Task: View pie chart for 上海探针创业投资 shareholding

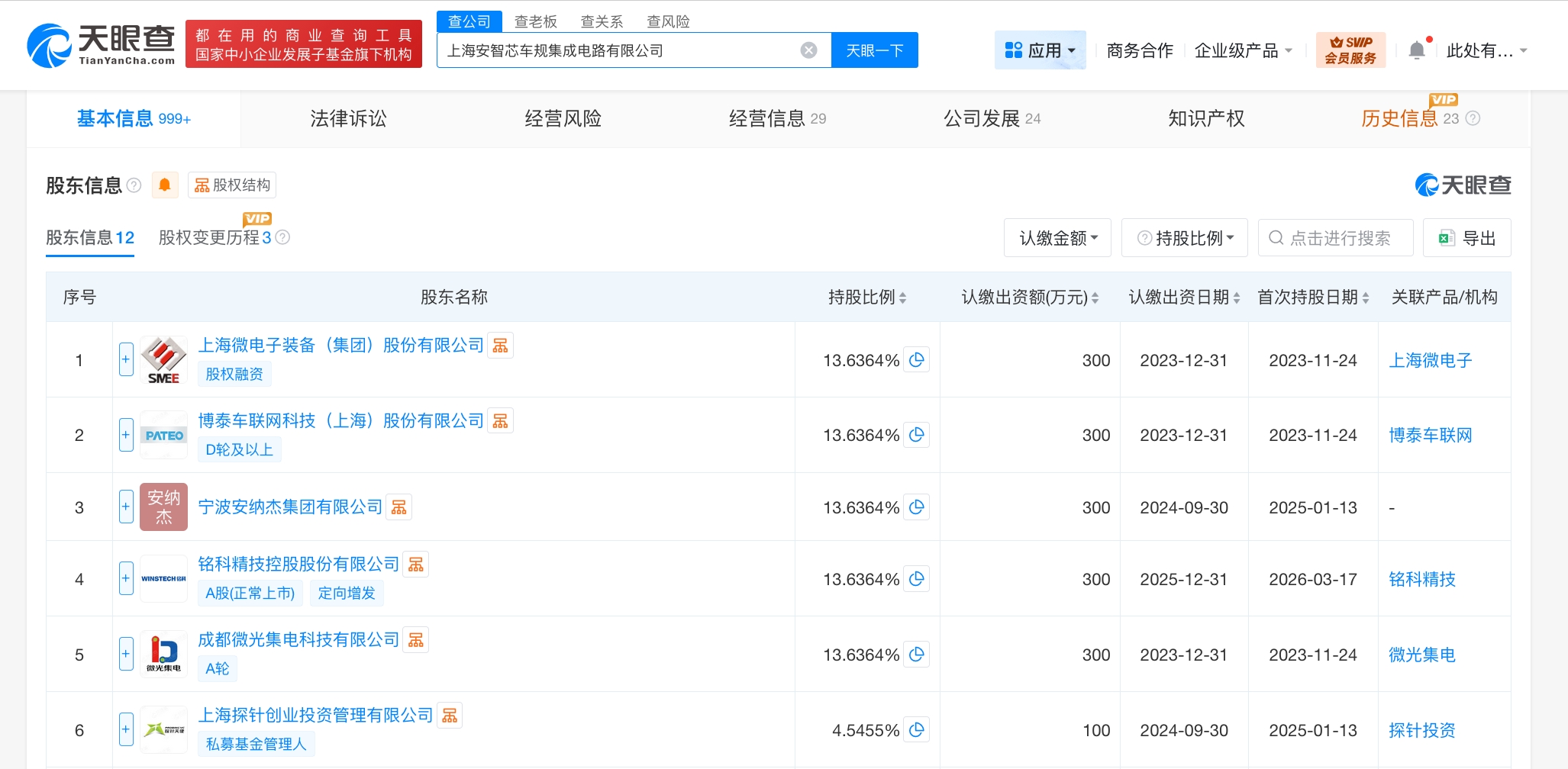Action: [x=917, y=730]
